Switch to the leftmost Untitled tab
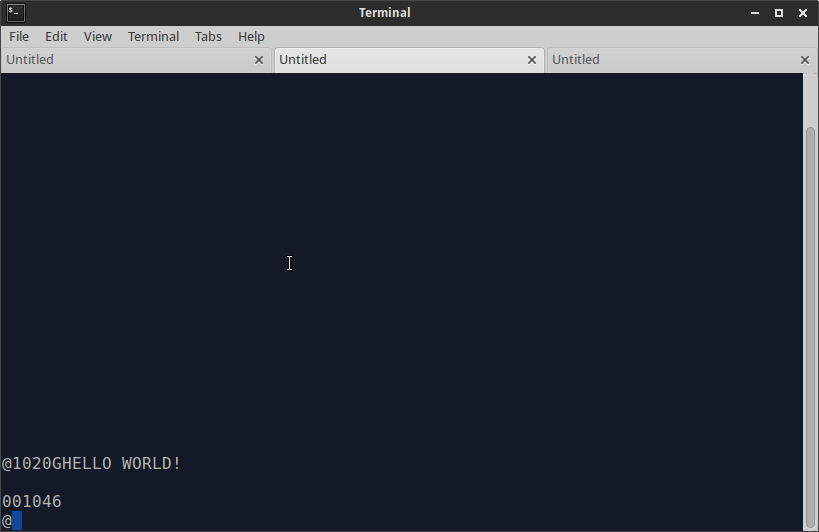The height and width of the screenshot is (532, 819). click(x=120, y=60)
